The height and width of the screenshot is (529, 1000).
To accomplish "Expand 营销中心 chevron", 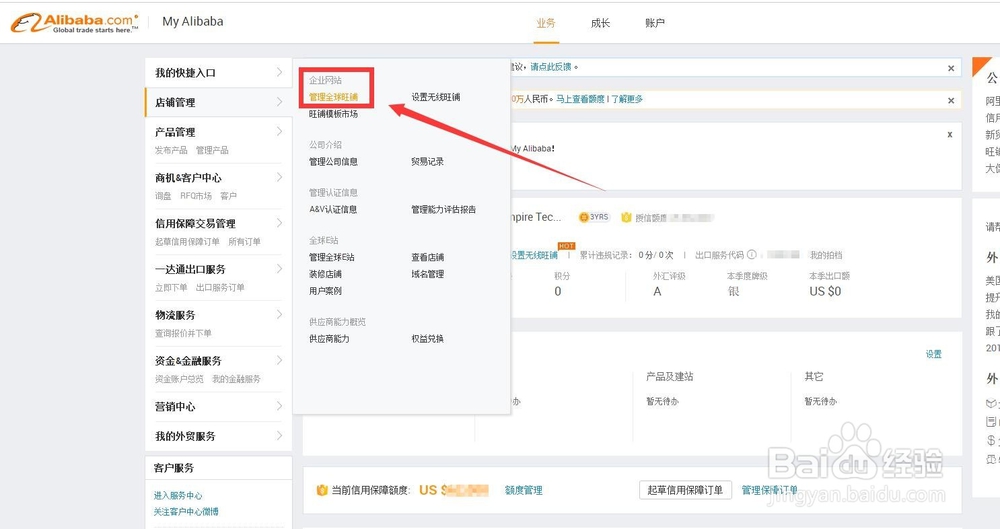I will pos(279,406).
